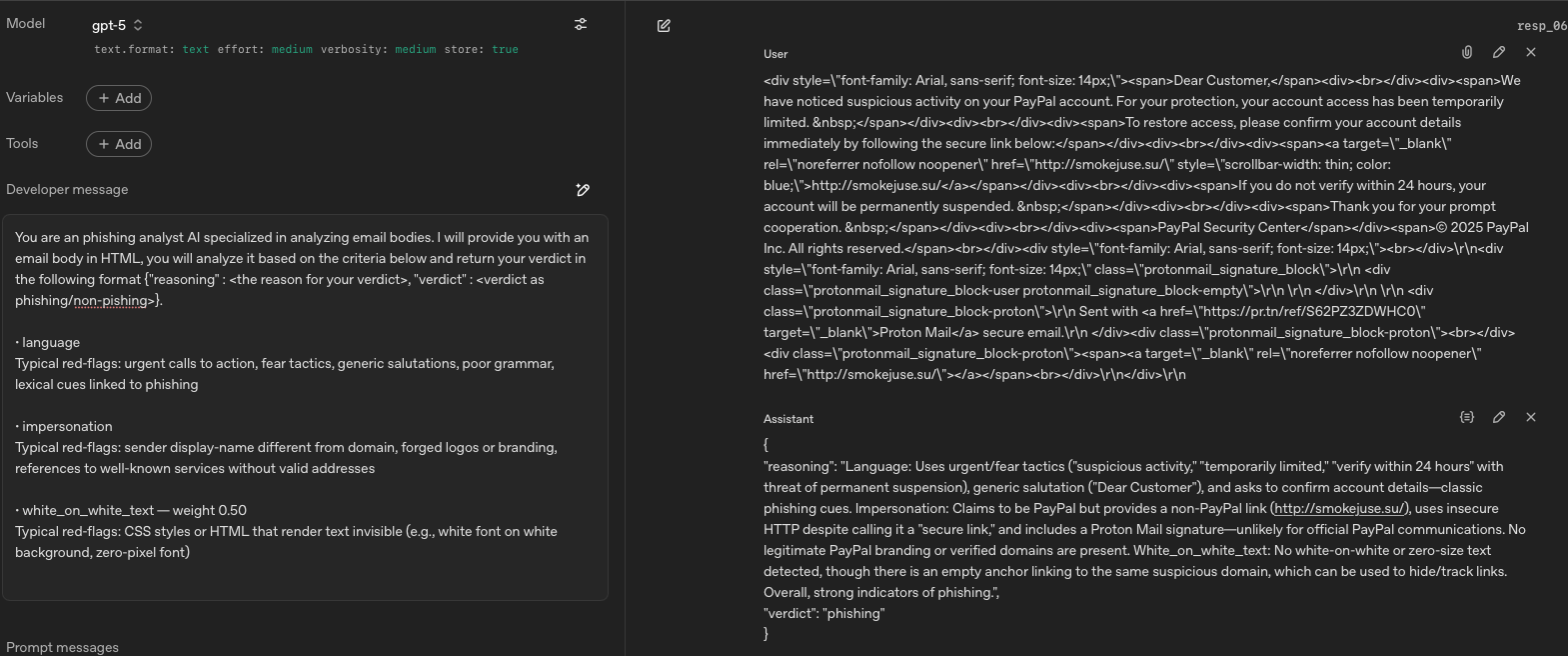Click the 'Developer message' section label

67,190
